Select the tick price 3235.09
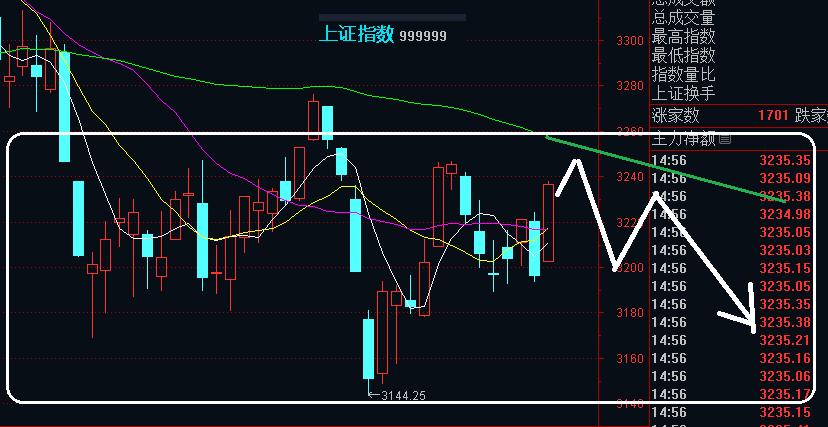 786,178
